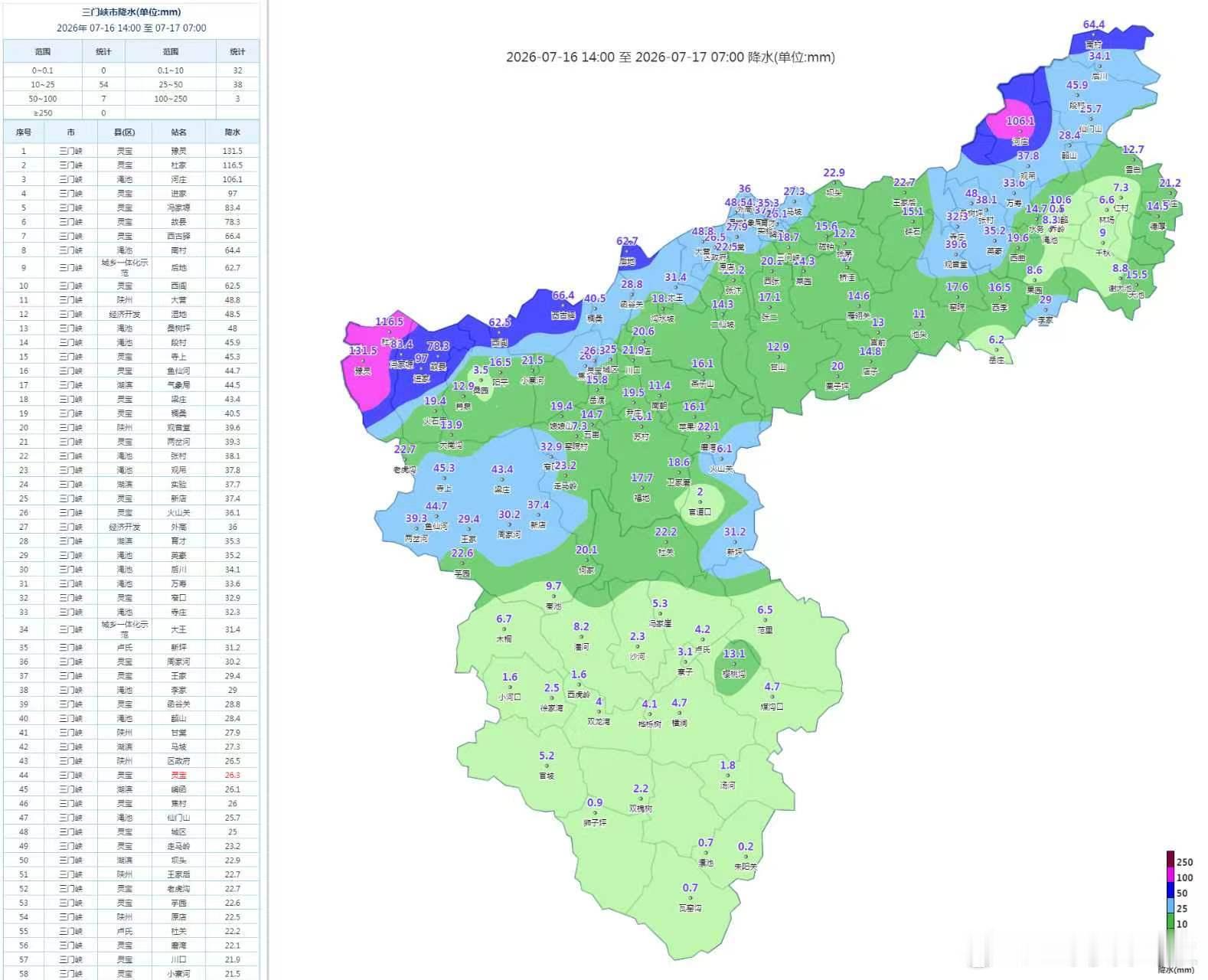Viewport: 1208px width, 980px height.
Task: Click the light blue 25 mm legend color block
Action: coord(1170,906)
